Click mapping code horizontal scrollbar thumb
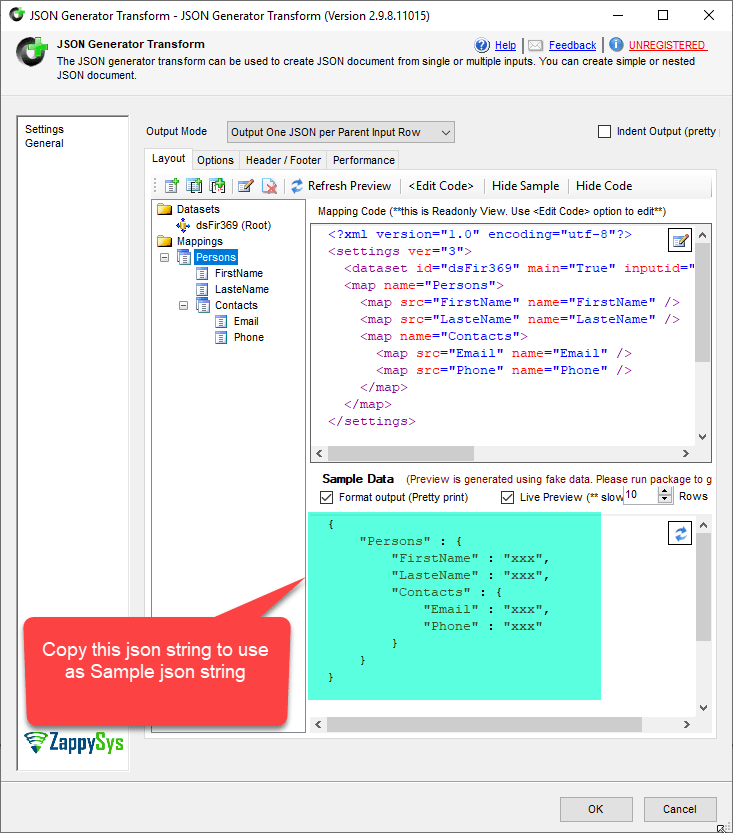 coord(401,454)
